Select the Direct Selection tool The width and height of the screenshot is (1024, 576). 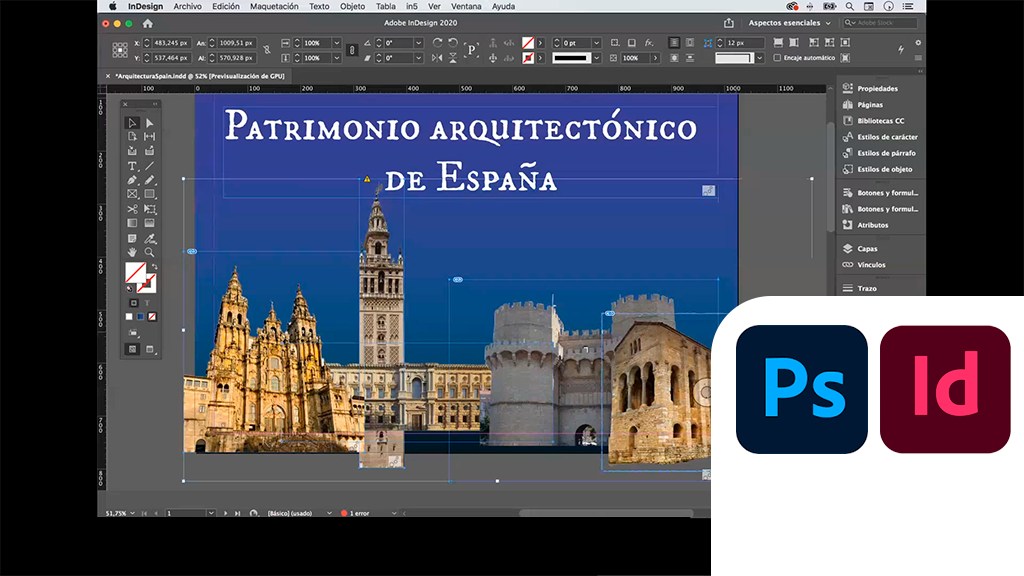coord(150,123)
